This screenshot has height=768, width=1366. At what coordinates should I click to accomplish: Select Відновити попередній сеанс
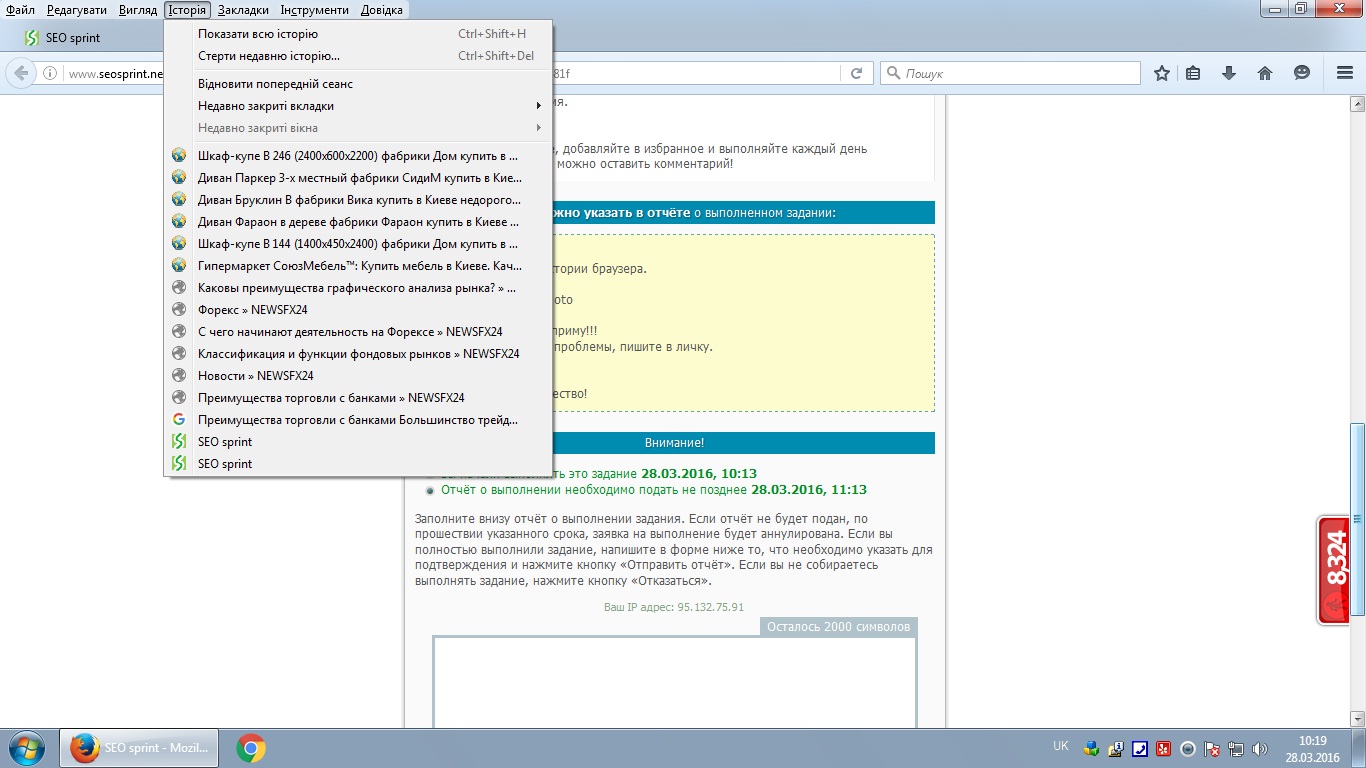pos(358,84)
